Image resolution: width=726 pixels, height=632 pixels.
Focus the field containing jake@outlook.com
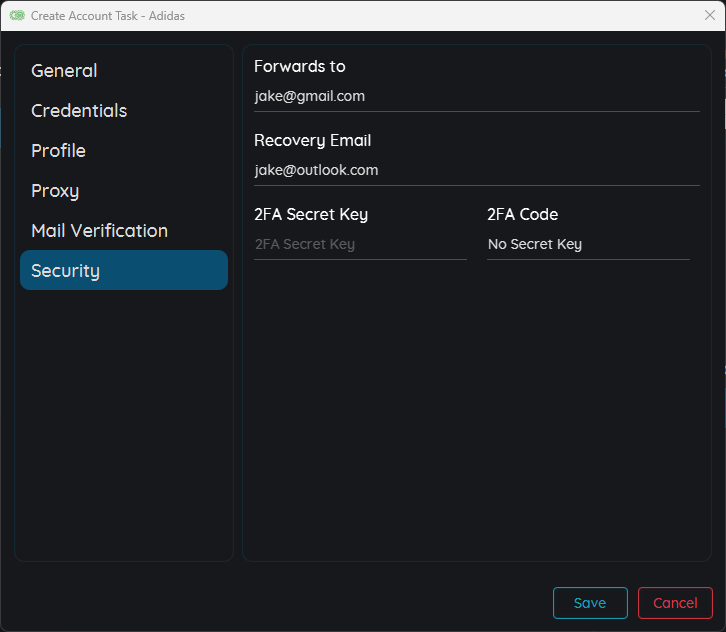[476, 171]
